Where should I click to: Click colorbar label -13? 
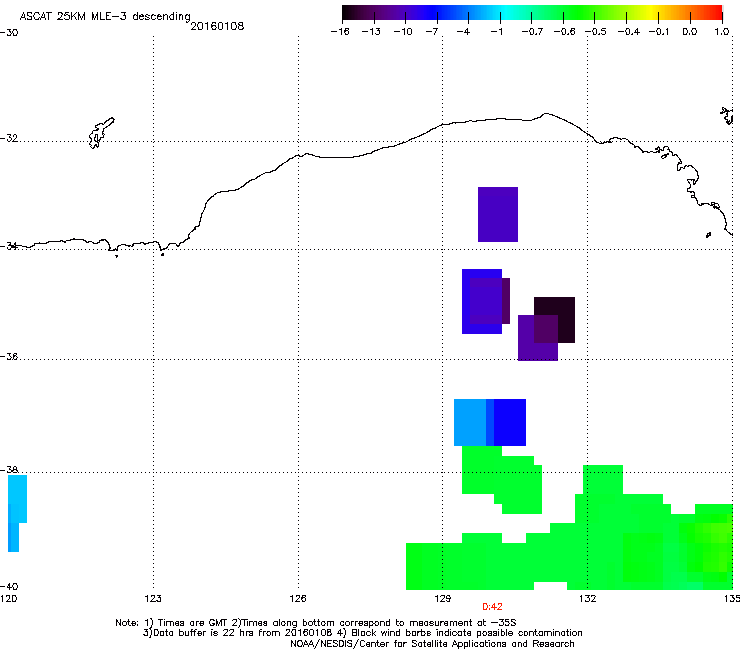[371, 32]
